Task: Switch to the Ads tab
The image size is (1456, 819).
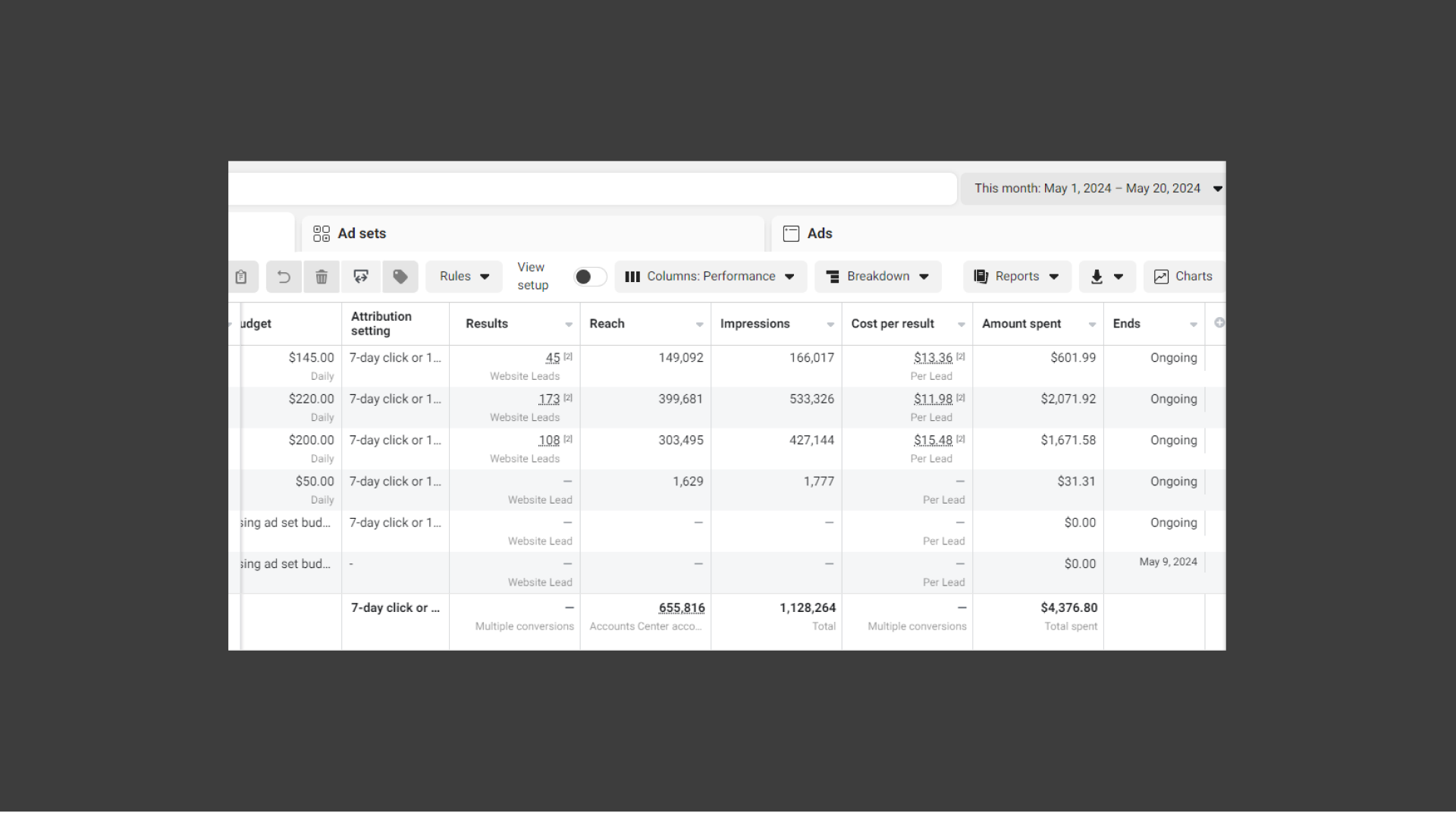Action: (819, 234)
